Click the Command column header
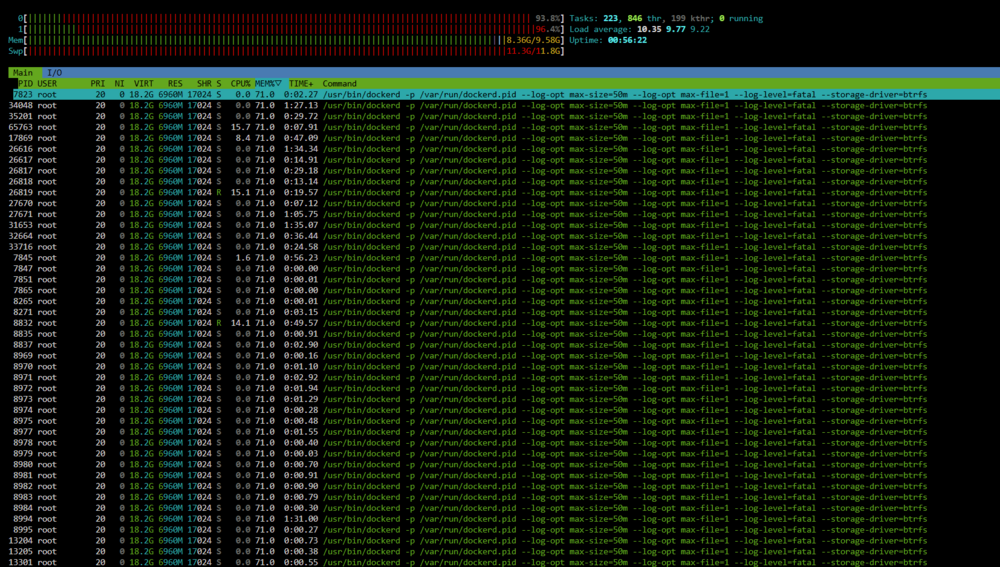The width and height of the screenshot is (1000, 567). point(339,84)
